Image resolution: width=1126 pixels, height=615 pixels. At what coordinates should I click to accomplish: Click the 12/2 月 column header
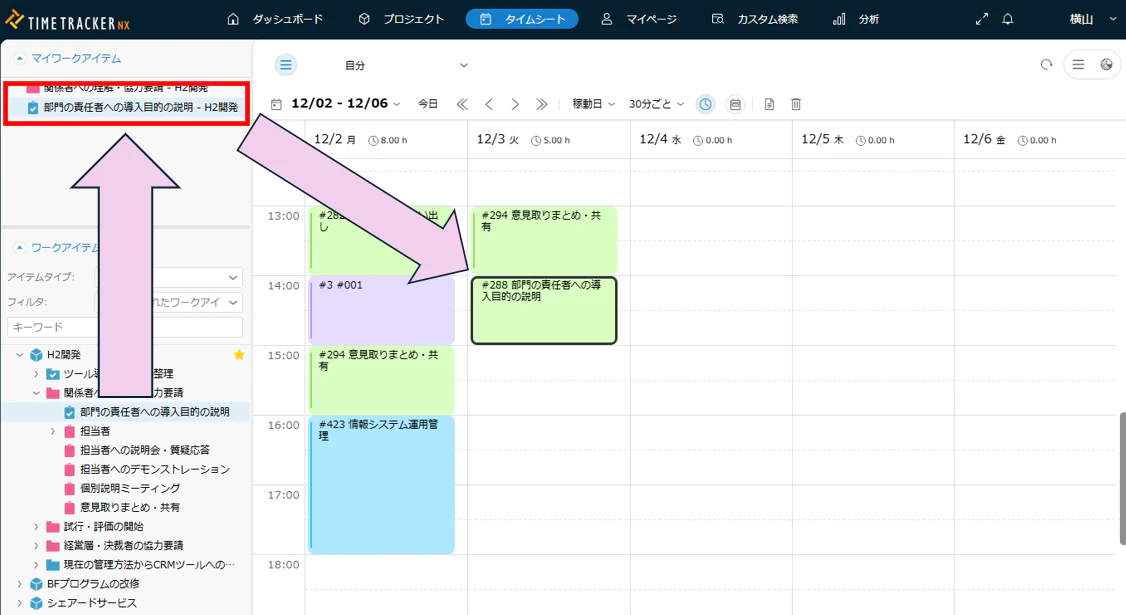[x=386, y=139]
